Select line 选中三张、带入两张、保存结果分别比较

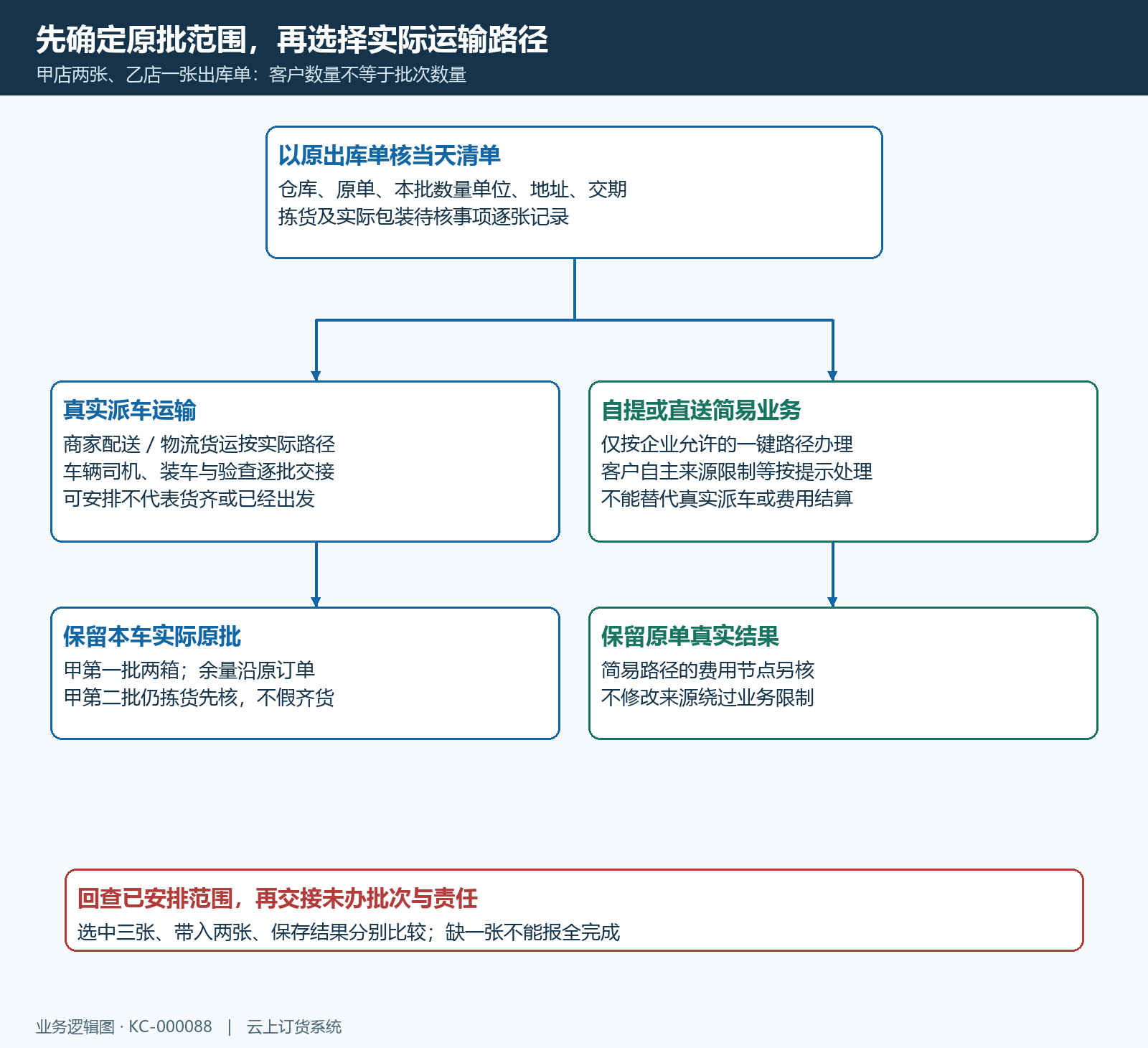[252, 932]
